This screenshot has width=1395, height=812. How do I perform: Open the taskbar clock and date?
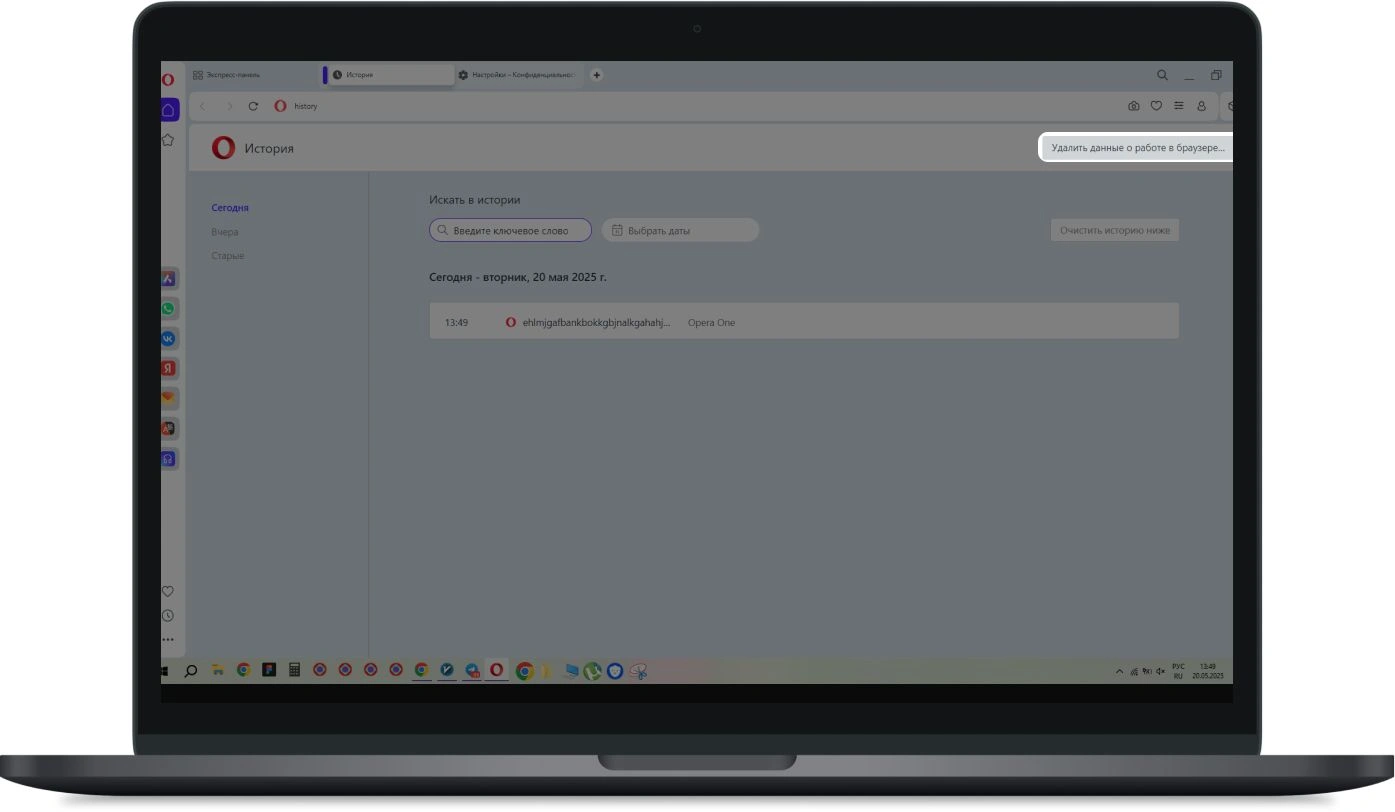[1208, 671]
